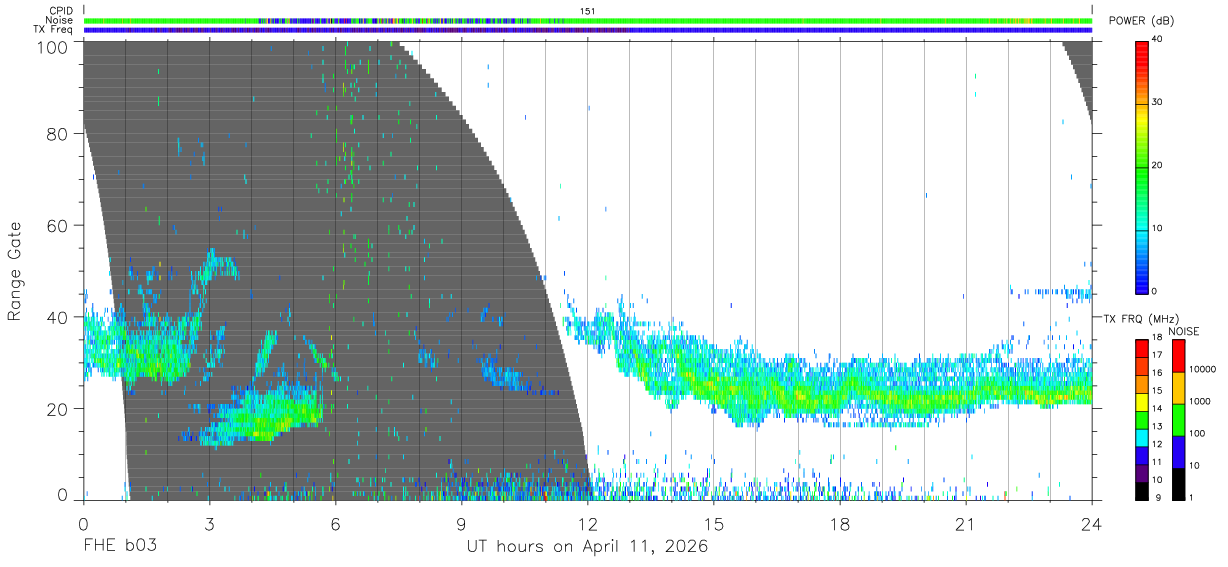Image resolution: width=1228 pixels, height=567 pixels.
Task: Click the Range Gate axis title
Action: 15,271
